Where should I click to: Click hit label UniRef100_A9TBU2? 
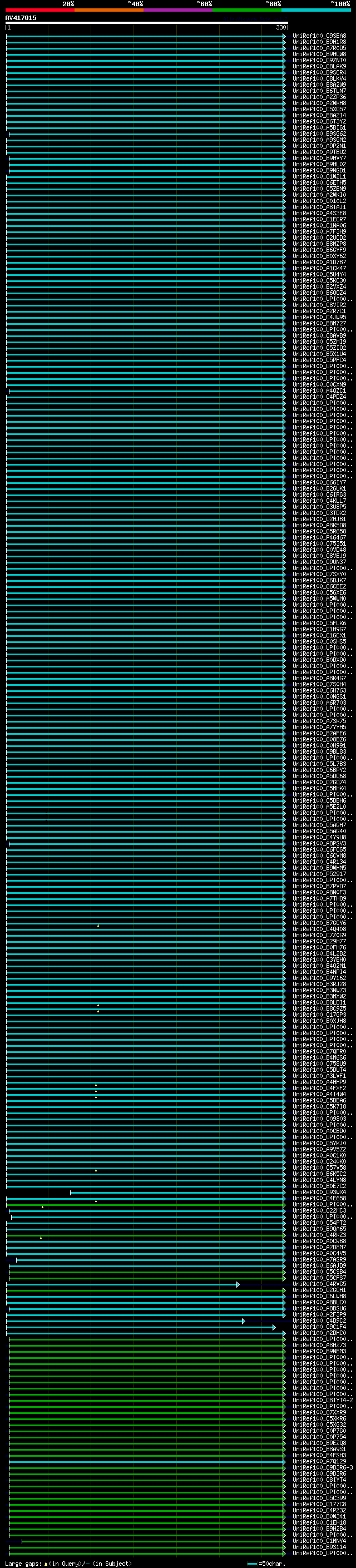319,151
